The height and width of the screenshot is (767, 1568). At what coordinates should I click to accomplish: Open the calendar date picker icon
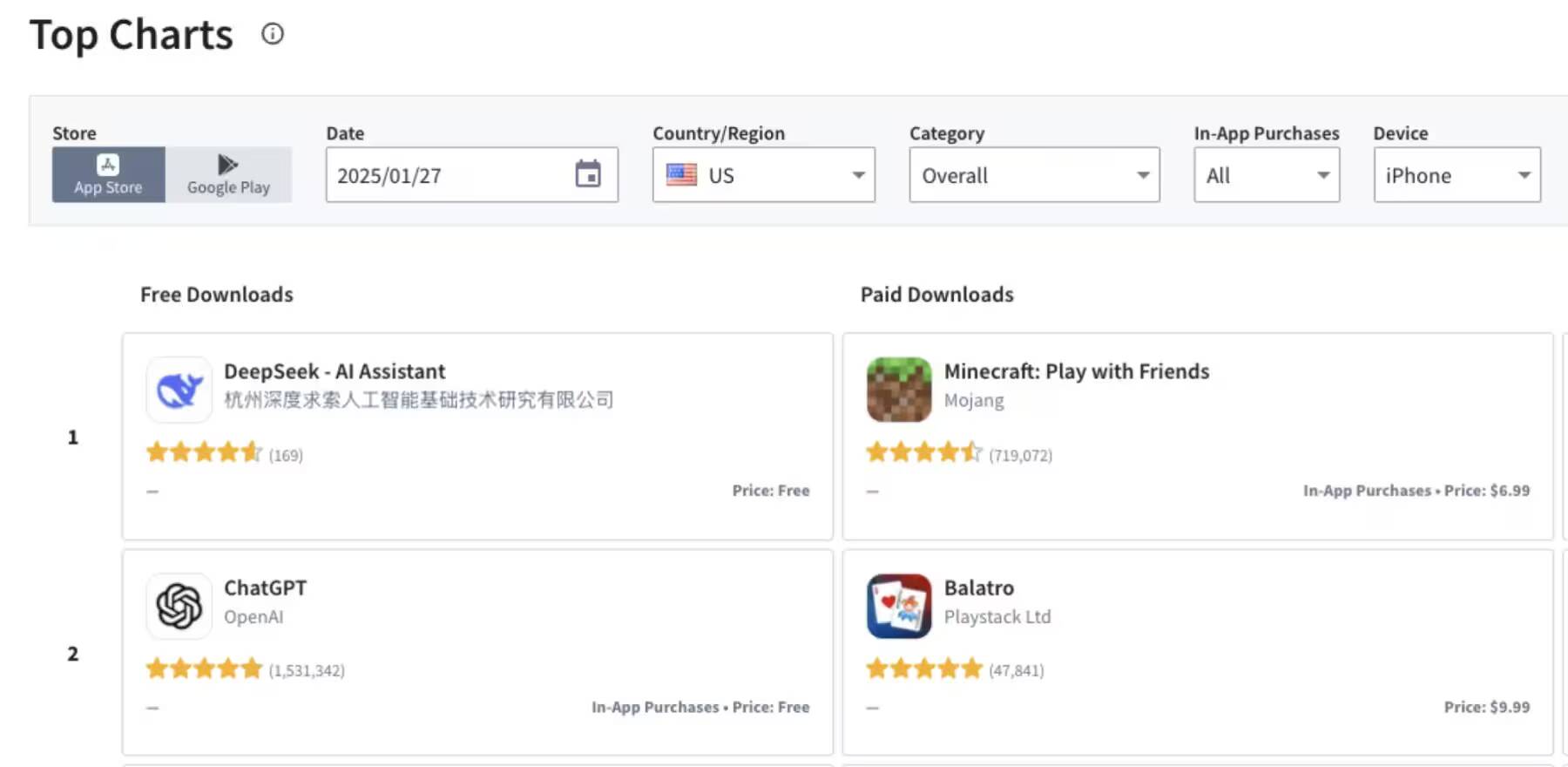(x=588, y=174)
